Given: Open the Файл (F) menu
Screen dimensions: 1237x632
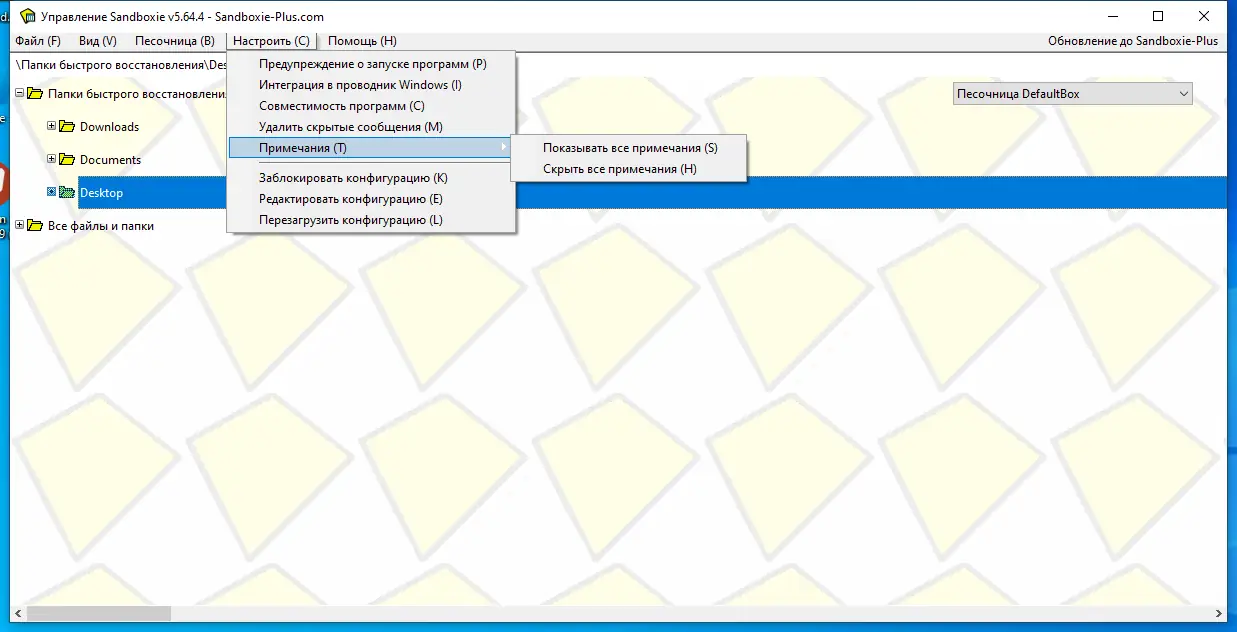Looking at the screenshot, I should 38,41.
